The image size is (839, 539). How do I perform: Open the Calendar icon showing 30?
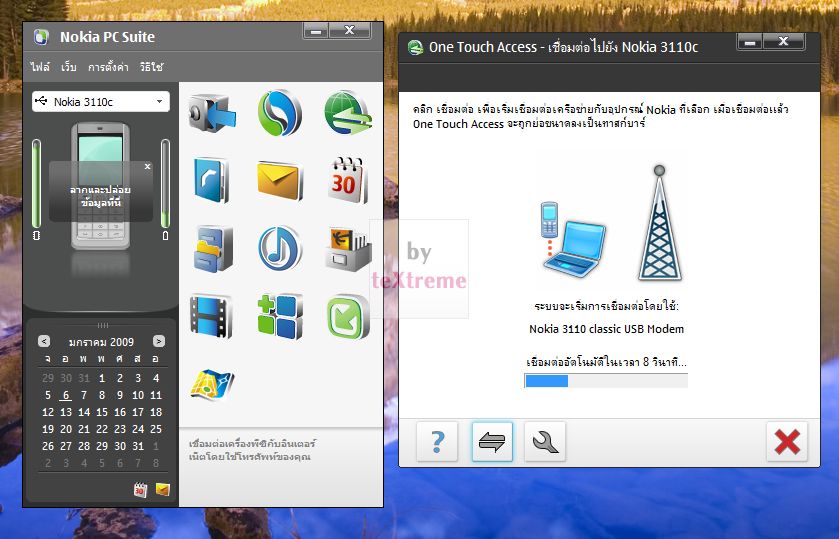348,180
